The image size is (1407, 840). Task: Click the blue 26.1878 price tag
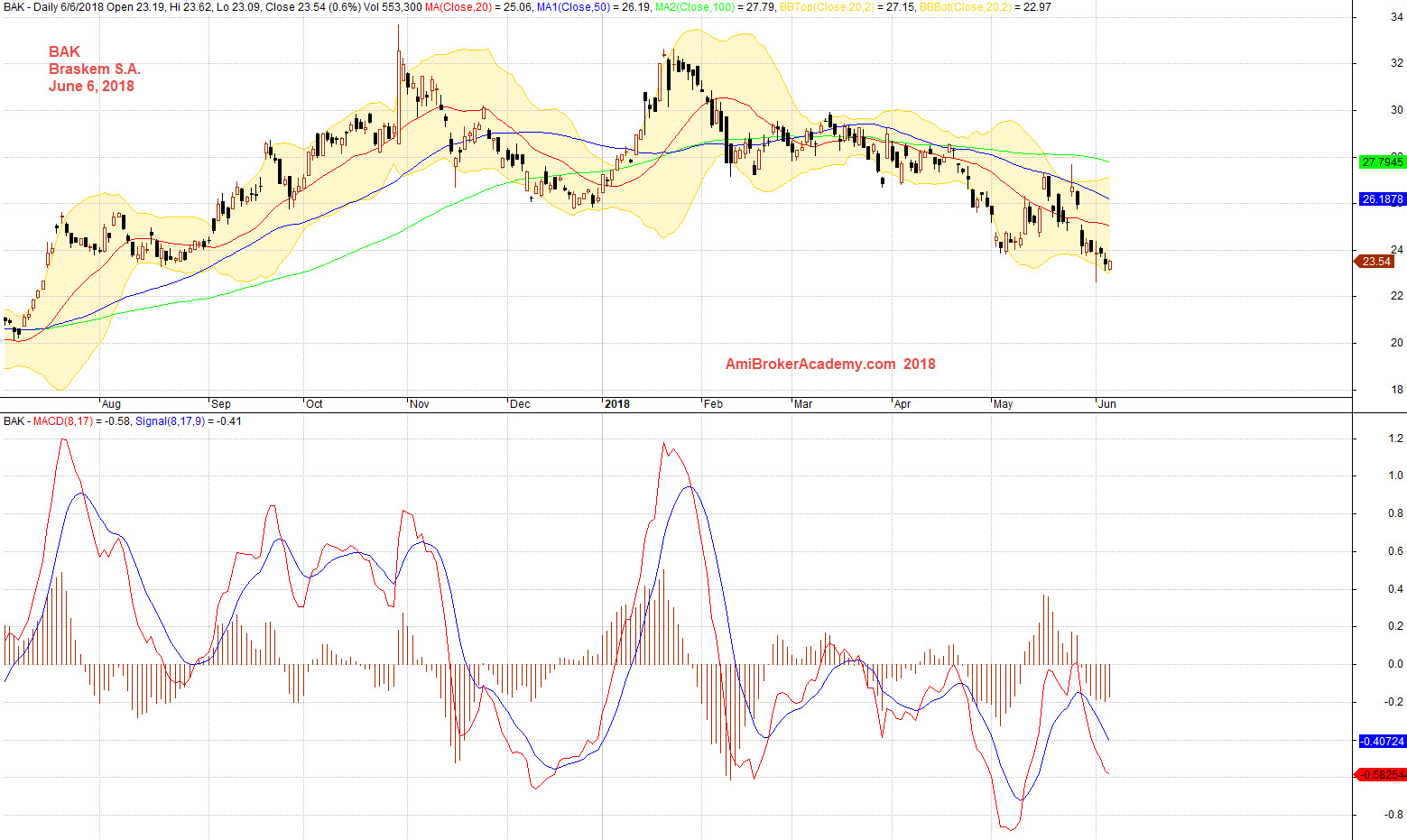(1382, 199)
